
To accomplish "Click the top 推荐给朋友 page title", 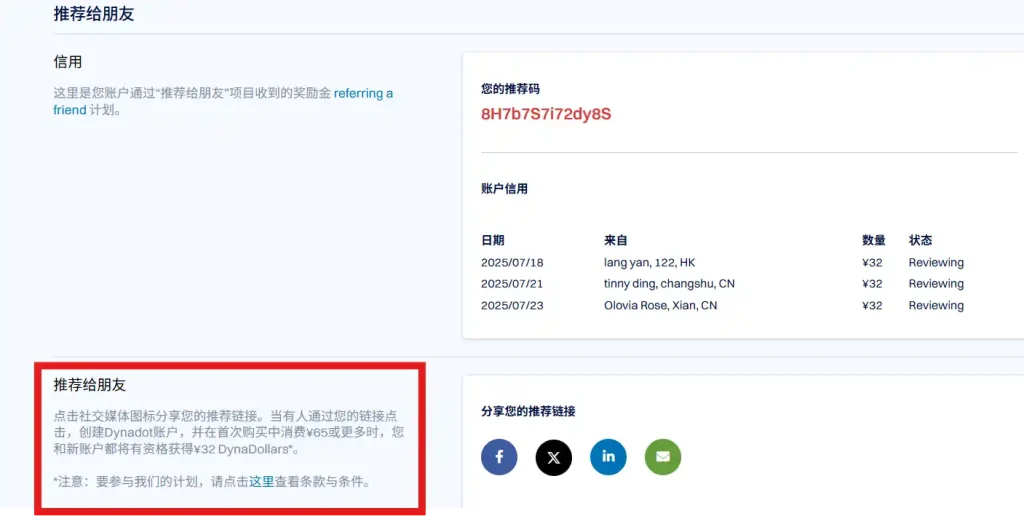I will click(94, 14).
